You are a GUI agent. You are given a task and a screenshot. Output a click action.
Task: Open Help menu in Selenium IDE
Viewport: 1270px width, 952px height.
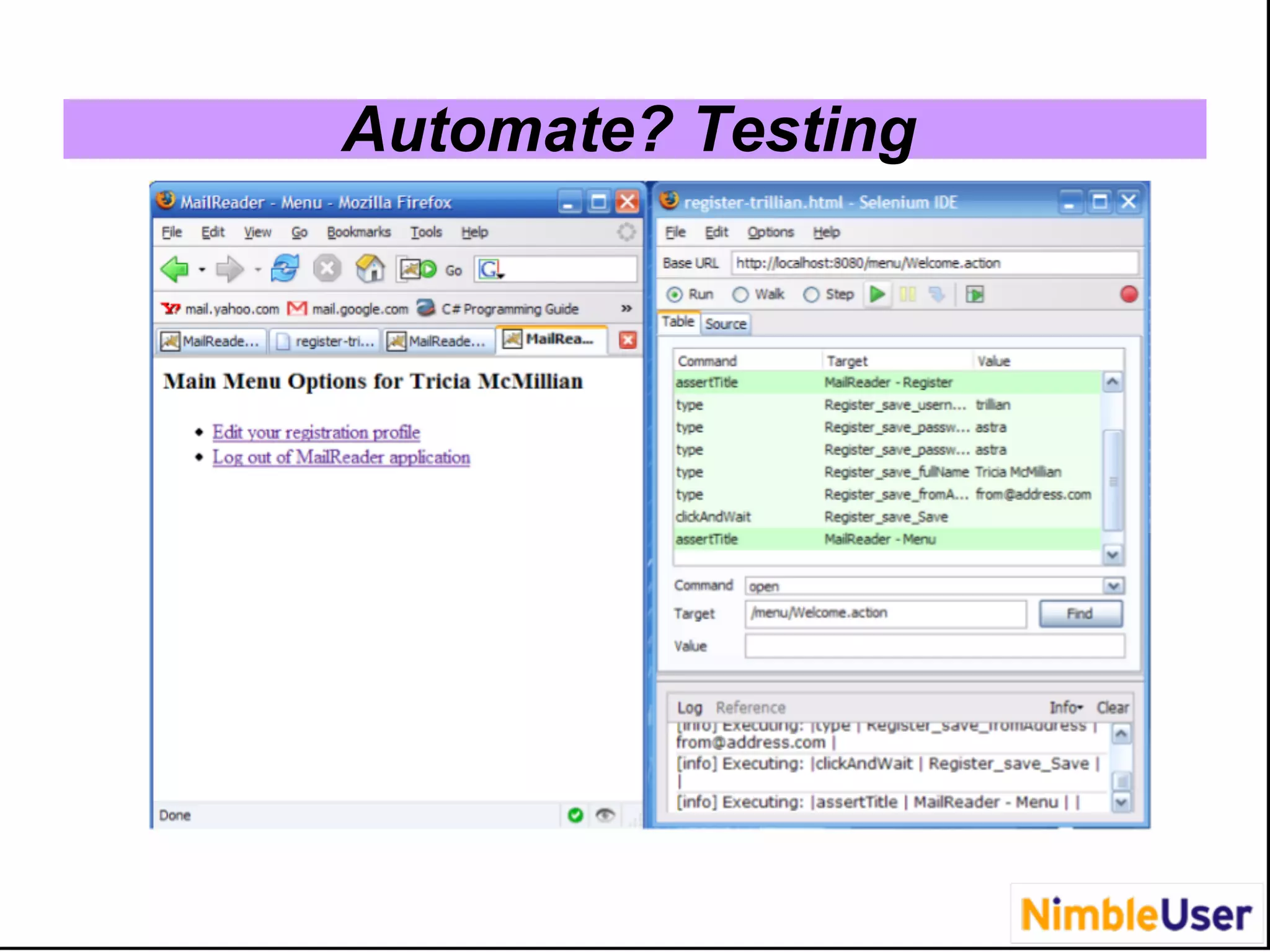tap(827, 232)
